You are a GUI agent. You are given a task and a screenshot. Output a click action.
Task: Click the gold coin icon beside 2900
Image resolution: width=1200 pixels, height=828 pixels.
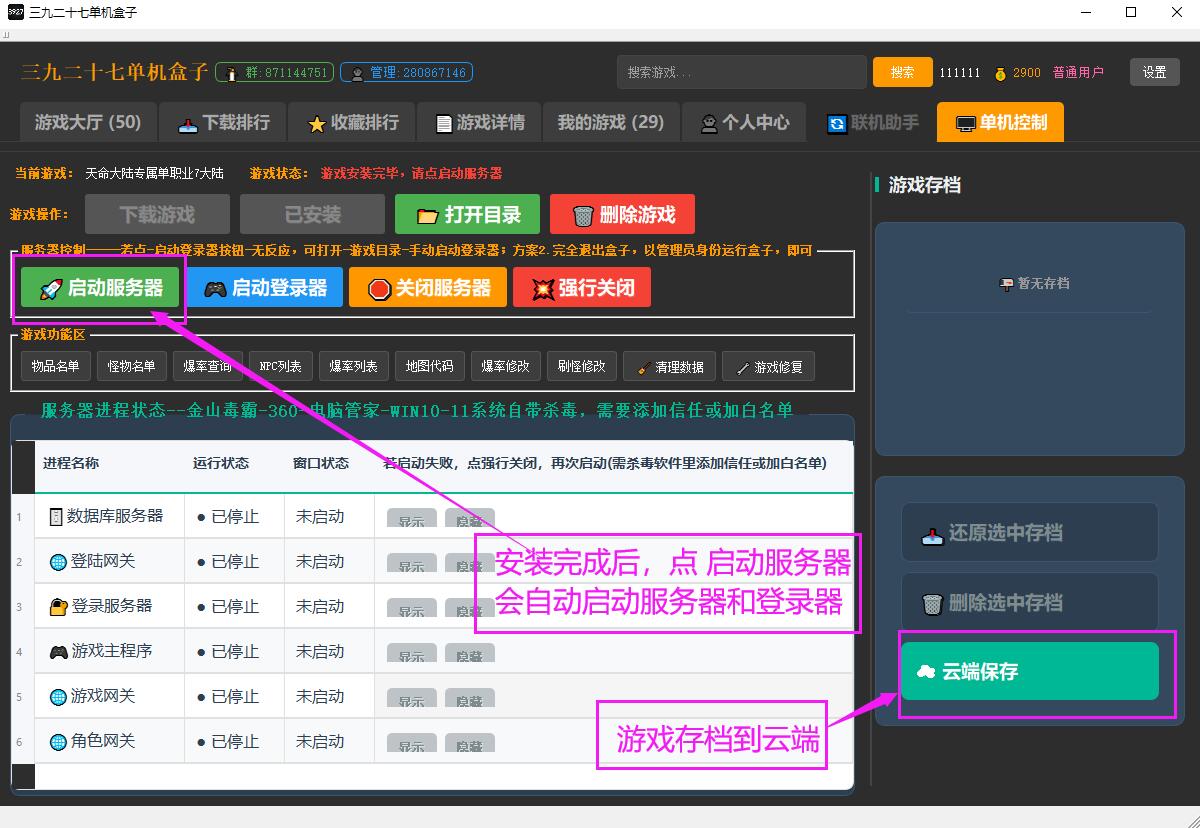[1000, 73]
